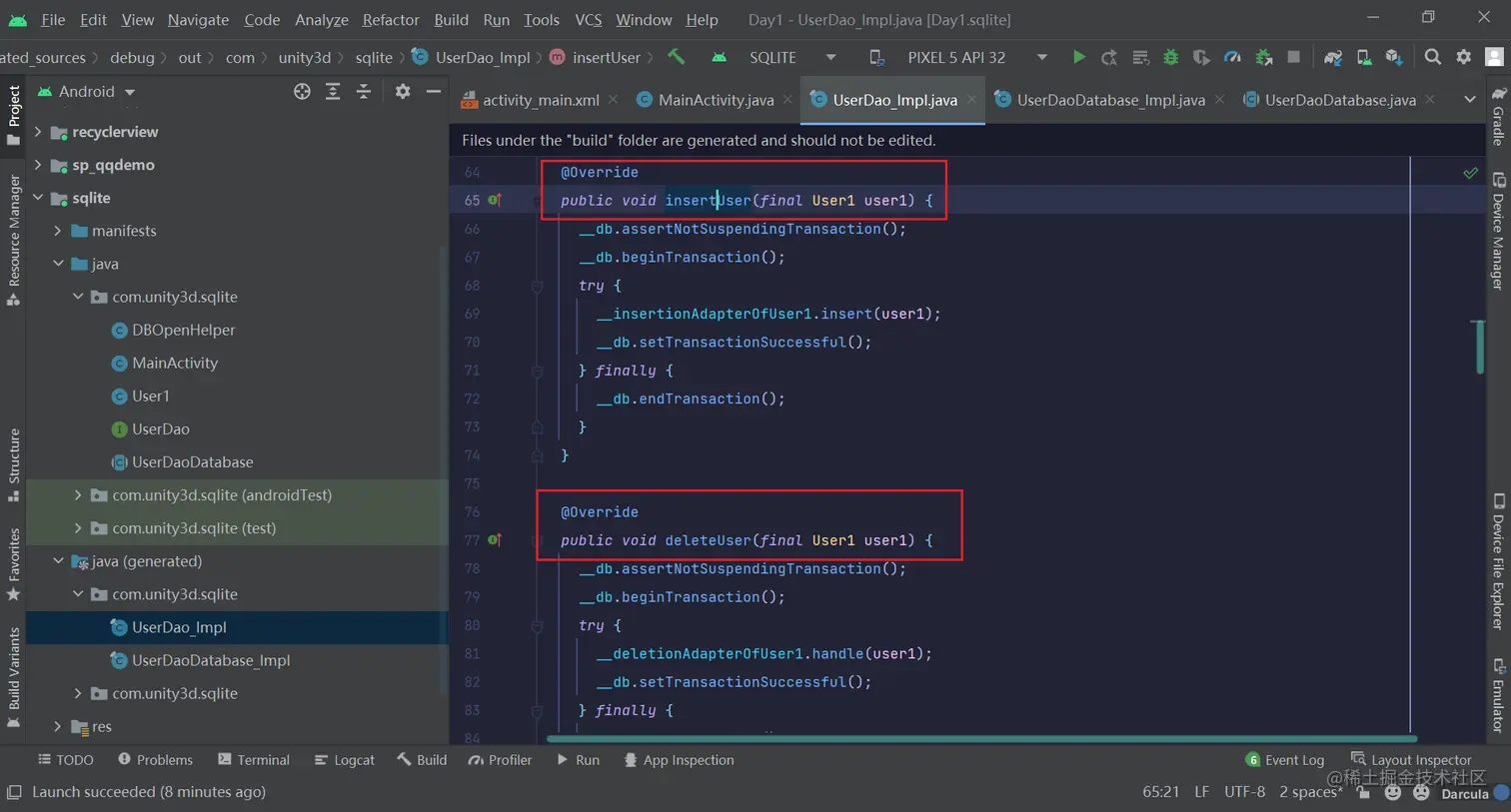Open the Profiler tool window

(x=501, y=760)
